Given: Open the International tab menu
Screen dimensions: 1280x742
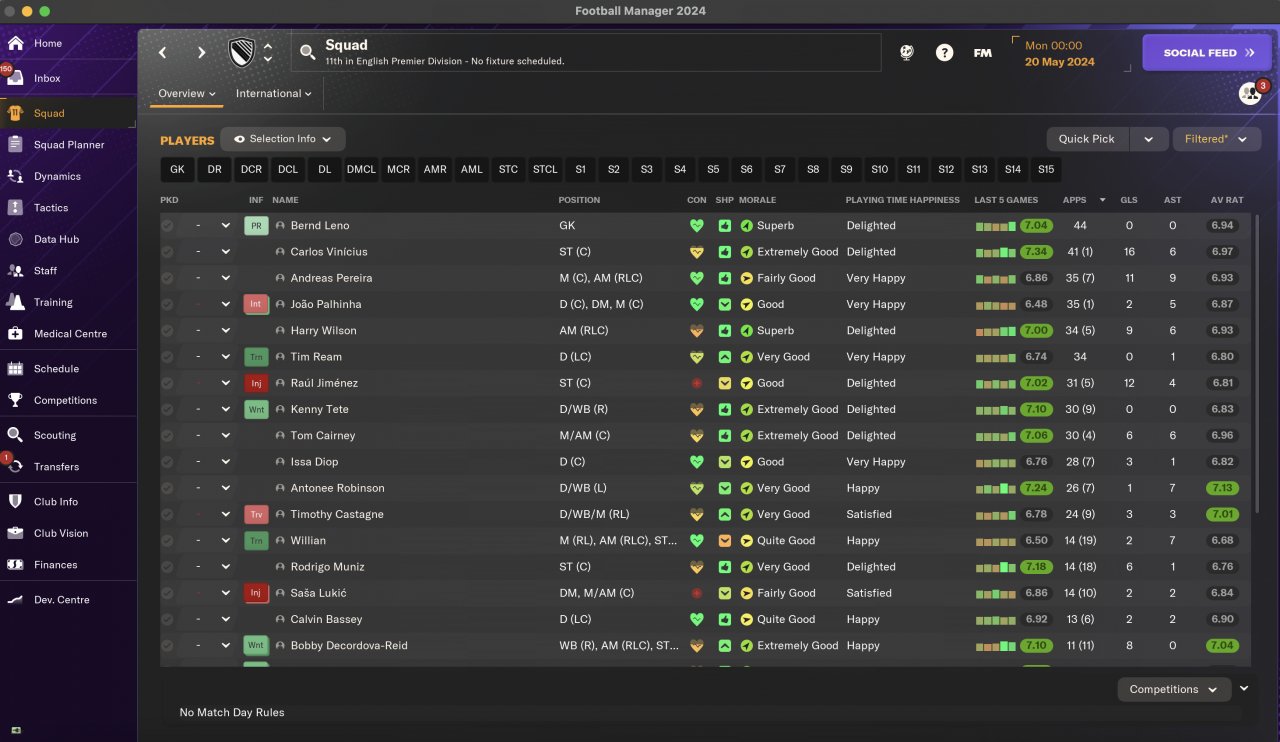Looking at the screenshot, I should 274,94.
